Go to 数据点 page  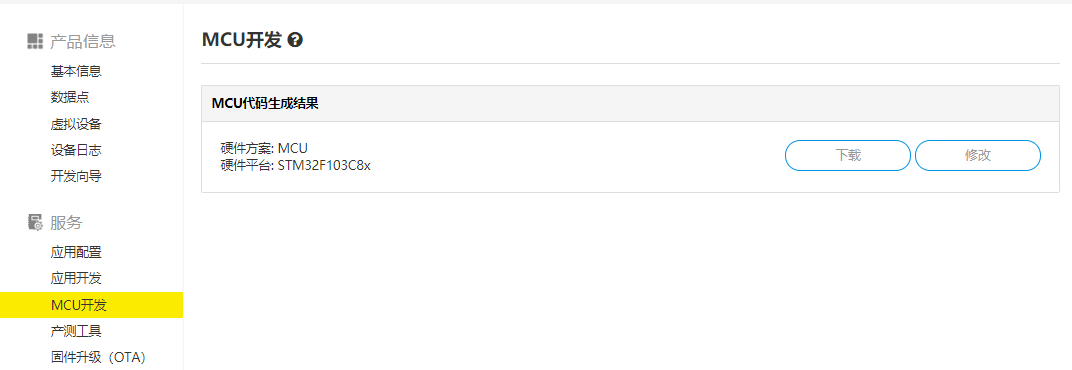(x=70, y=98)
